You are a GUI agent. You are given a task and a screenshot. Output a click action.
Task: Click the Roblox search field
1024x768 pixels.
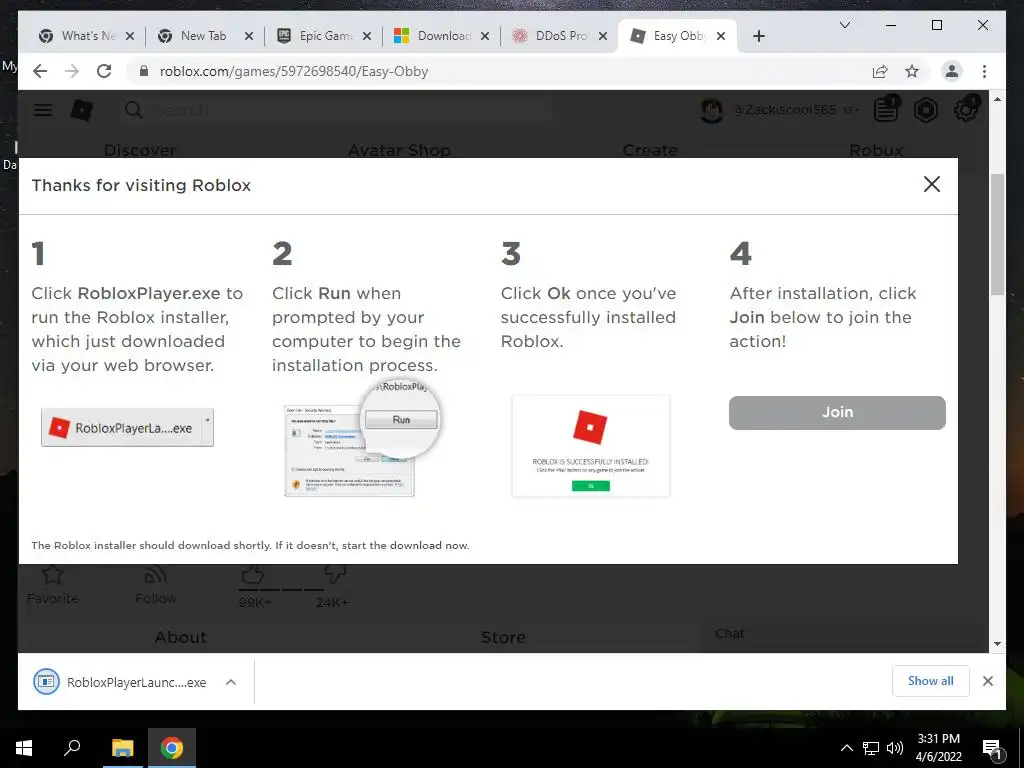tap(336, 110)
